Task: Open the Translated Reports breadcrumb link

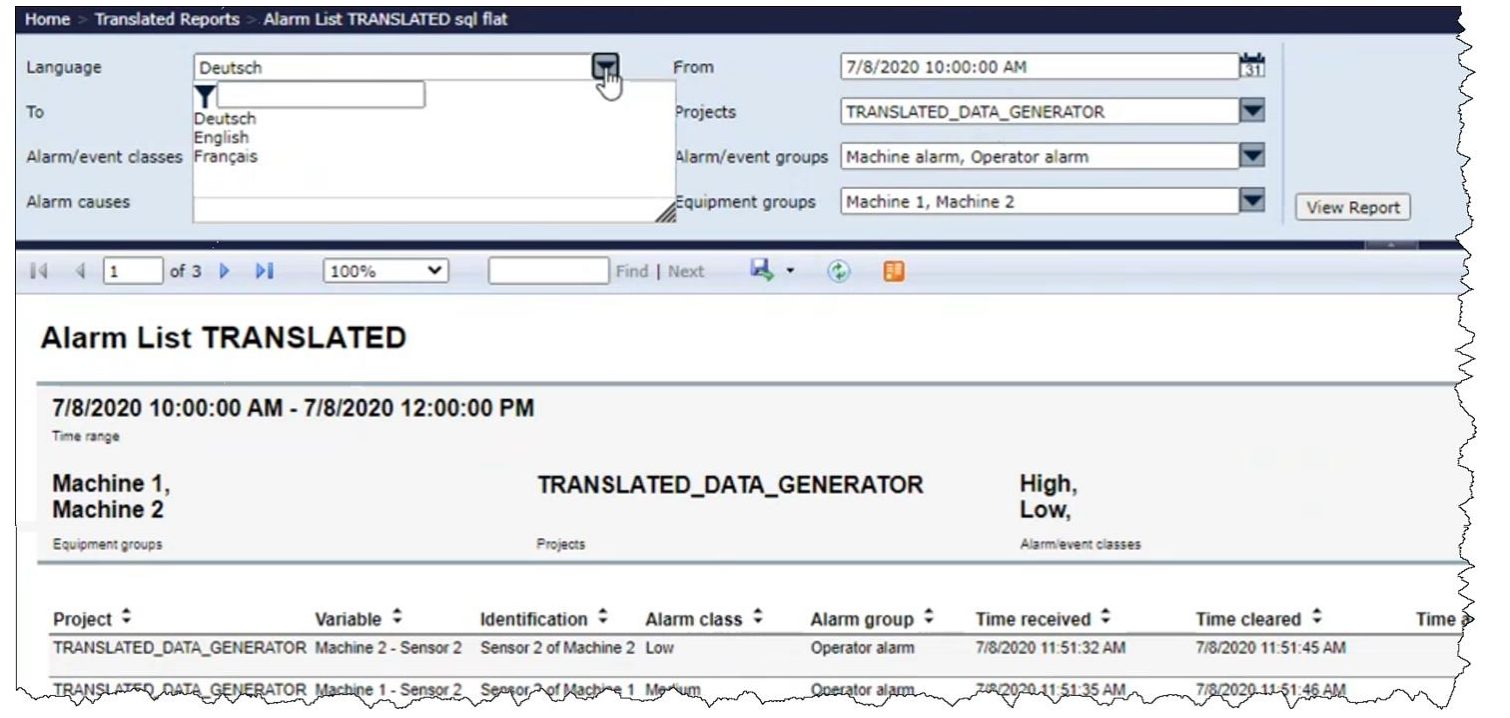Action: coord(167,20)
